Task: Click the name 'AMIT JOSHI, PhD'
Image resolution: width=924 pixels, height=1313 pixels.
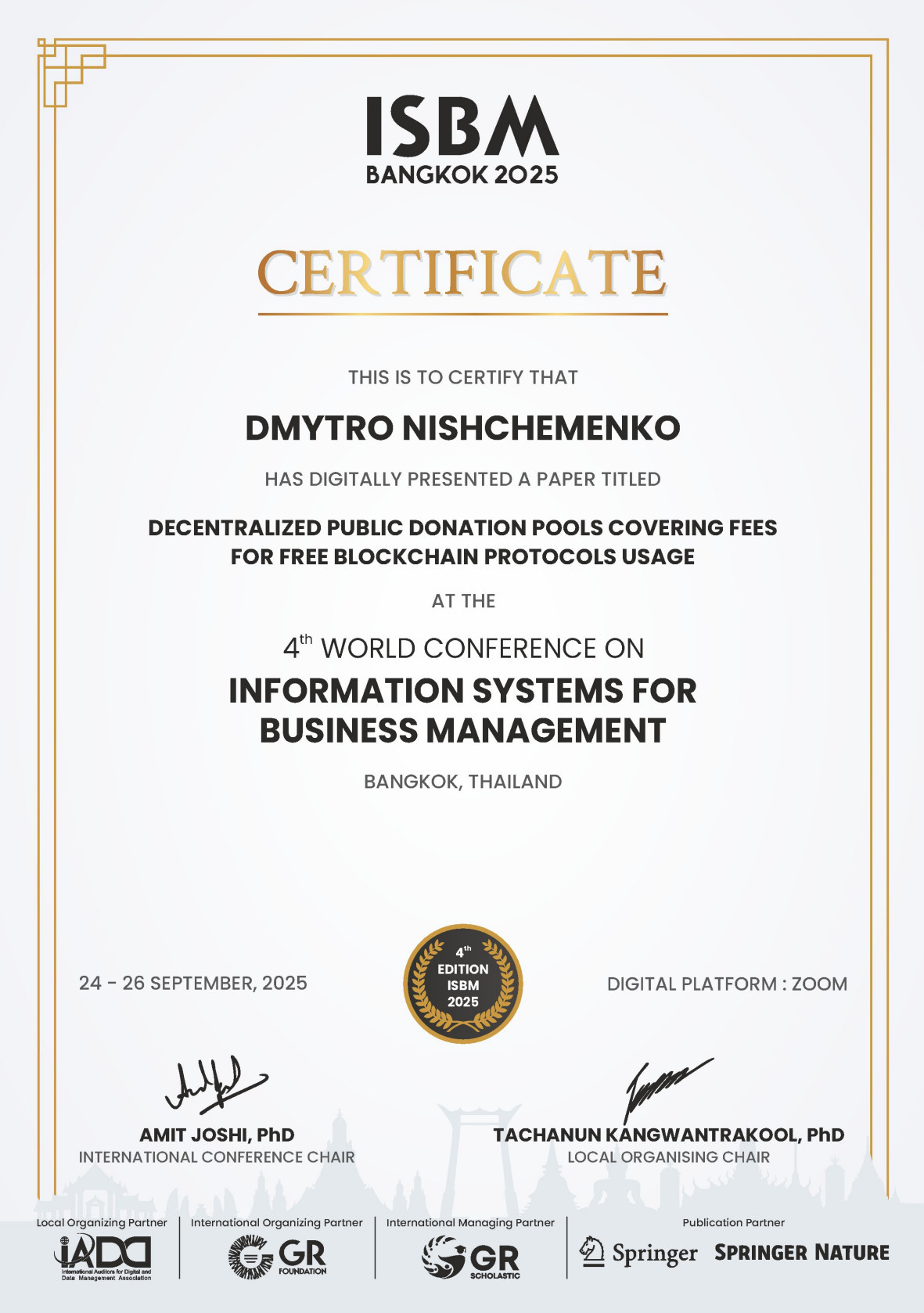Action: click(217, 1135)
